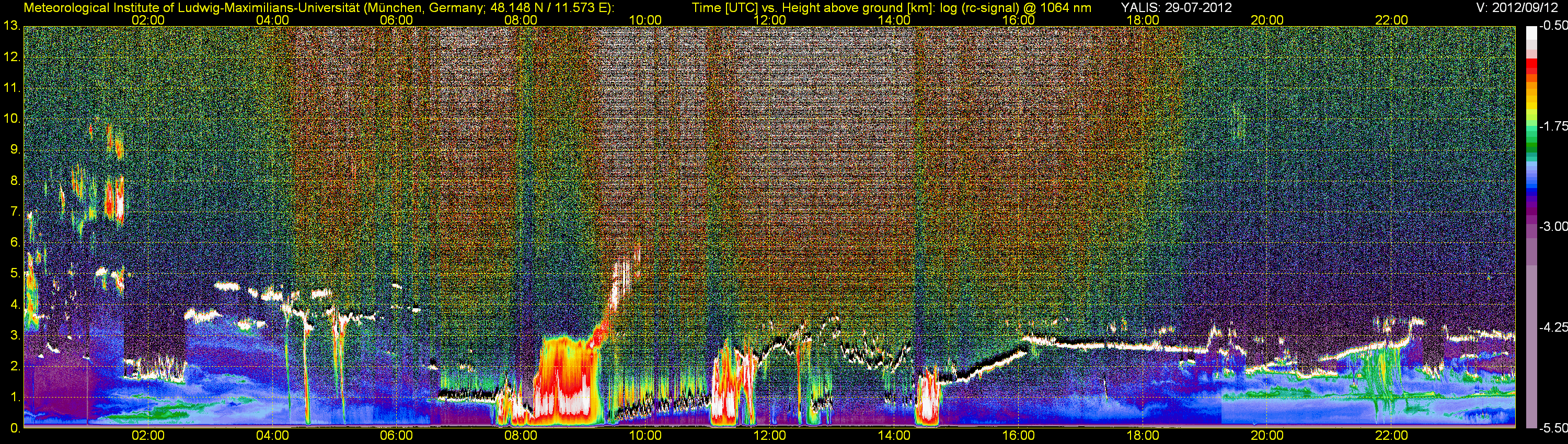The width and height of the screenshot is (1568, 444).
Task: Select the 10:00 label on the top time axis
Action: tap(645, 20)
